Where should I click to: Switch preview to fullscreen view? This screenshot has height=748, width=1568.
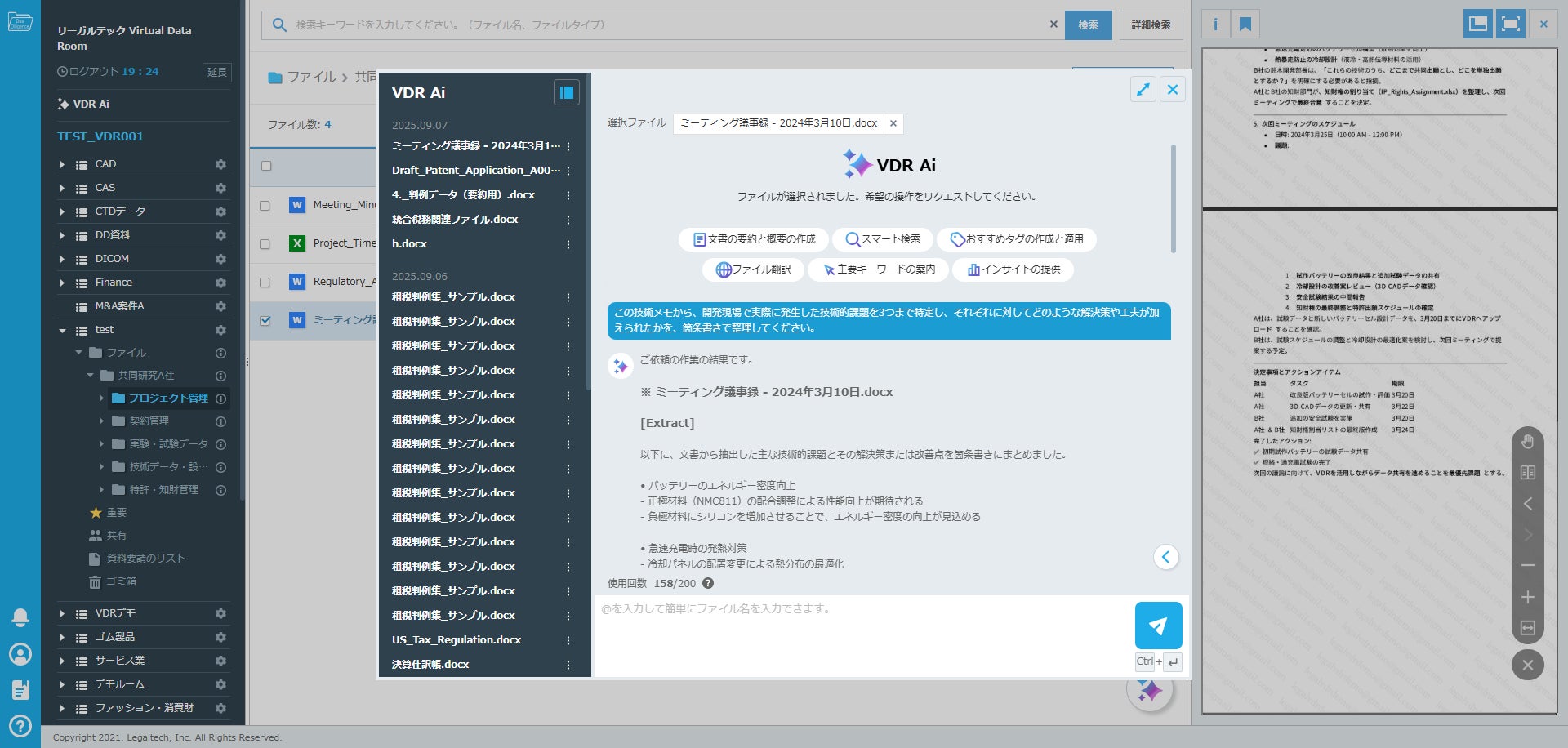[1511, 24]
